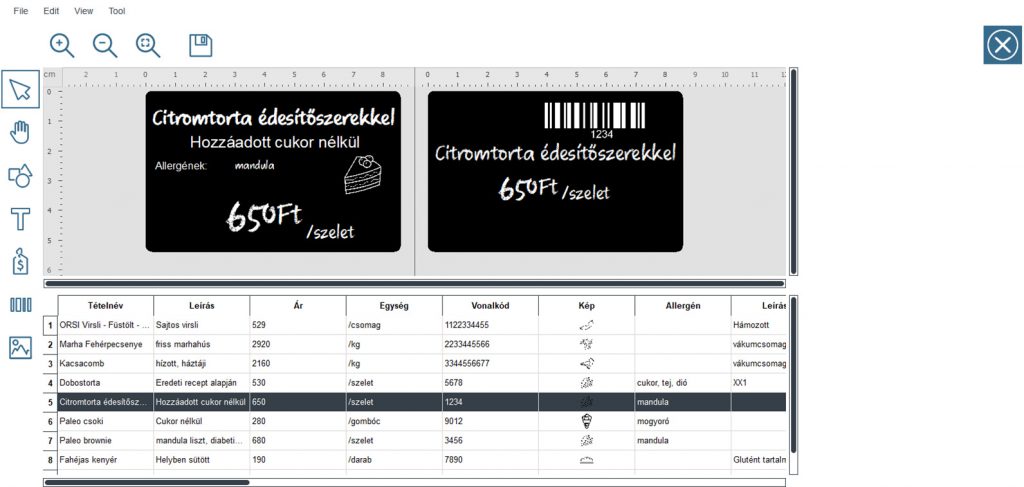Select the arrow pointer tool

20,89
